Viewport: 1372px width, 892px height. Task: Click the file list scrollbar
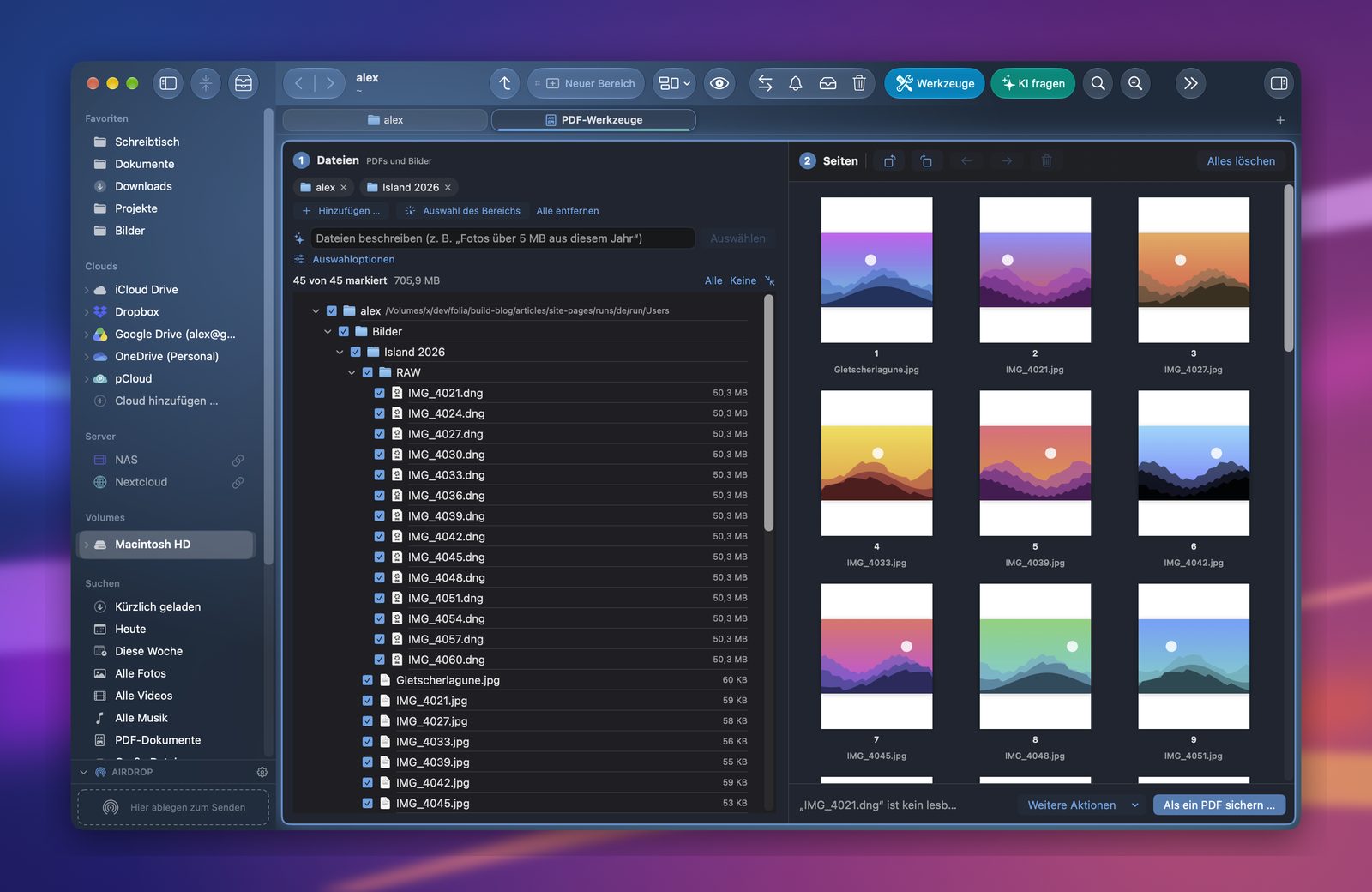[x=768, y=412]
